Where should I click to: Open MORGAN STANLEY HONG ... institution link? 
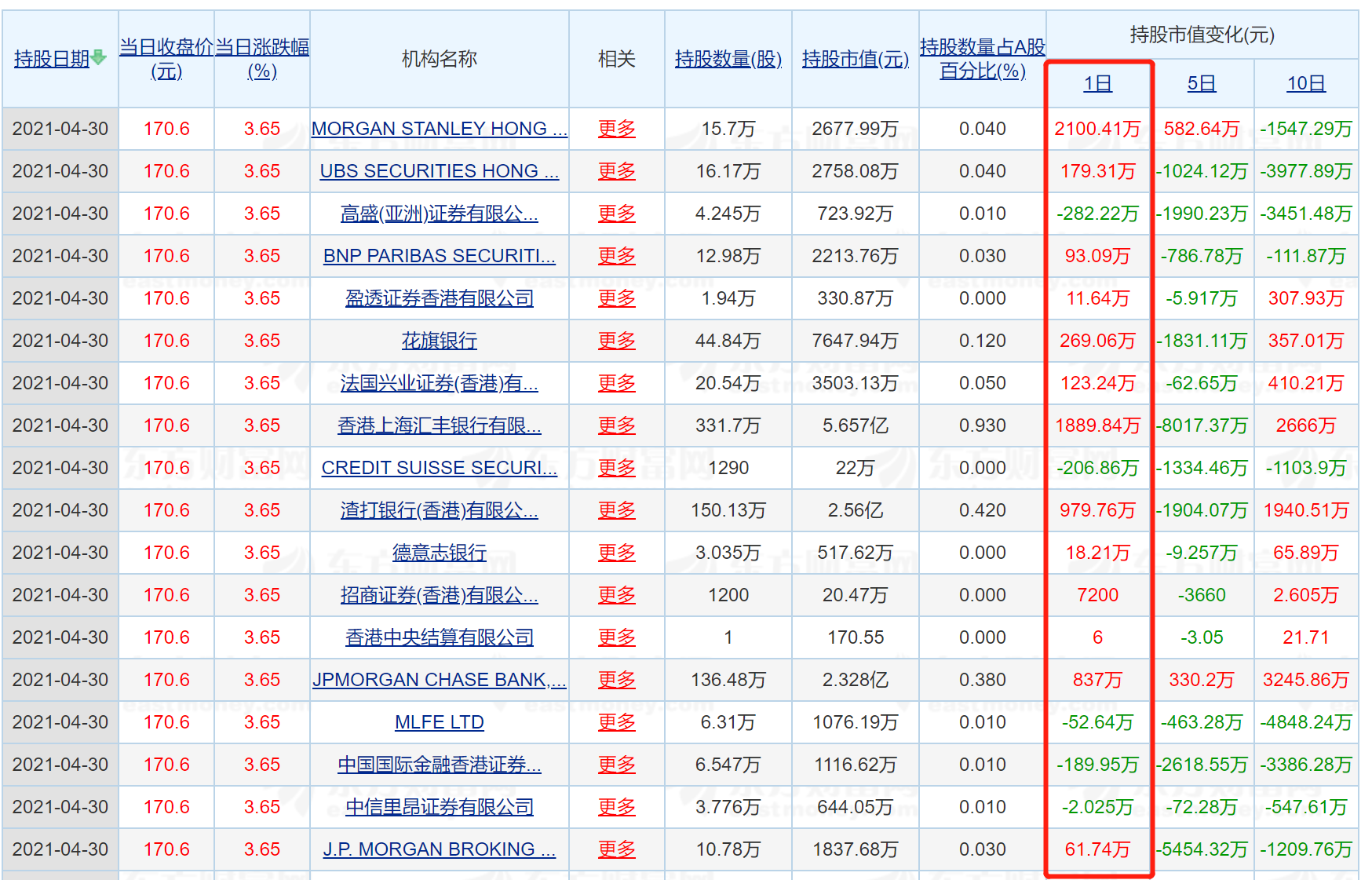pyautogui.click(x=440, y=129)
